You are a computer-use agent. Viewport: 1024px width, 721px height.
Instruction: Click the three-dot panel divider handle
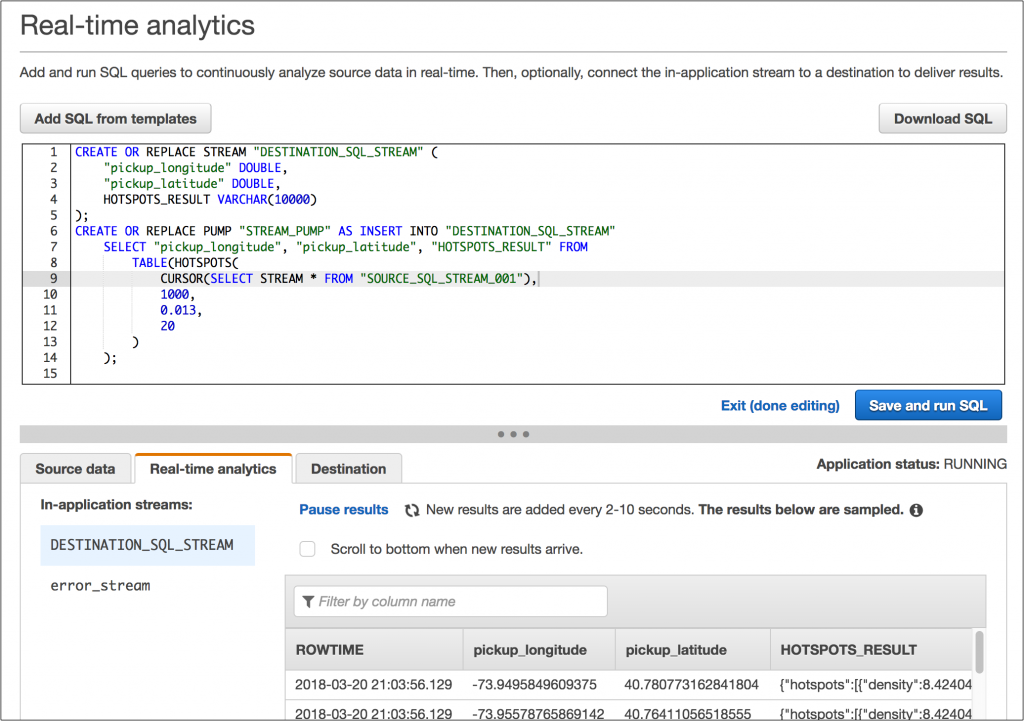click(x=513, y=434)
